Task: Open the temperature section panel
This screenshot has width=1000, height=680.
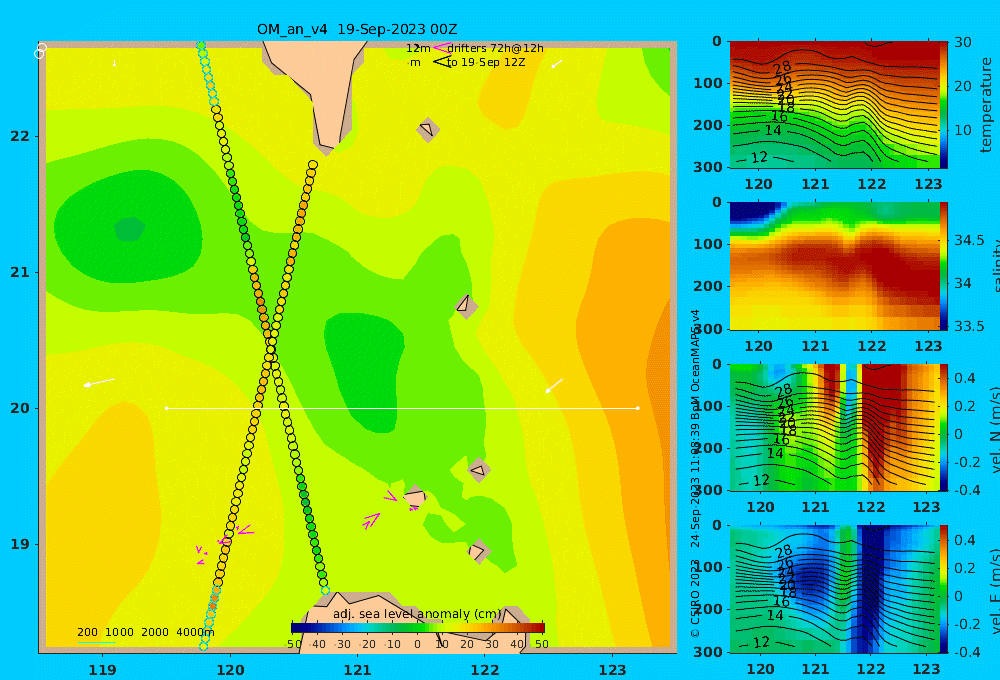Action: (x=835, y=105)
